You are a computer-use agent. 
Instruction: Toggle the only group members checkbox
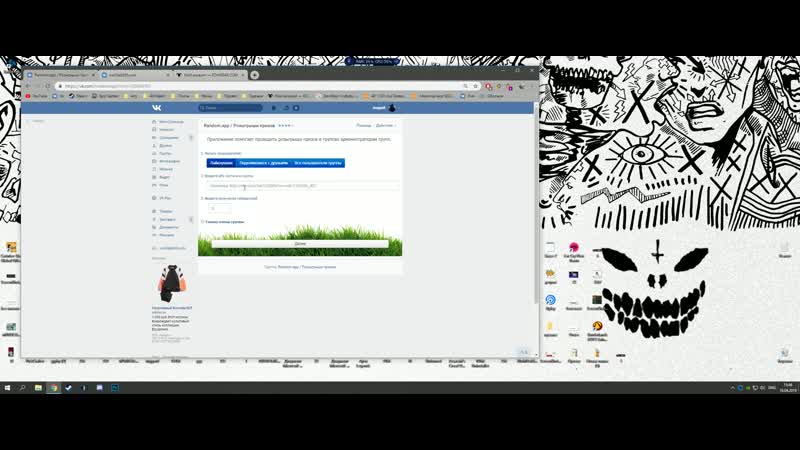203,222
